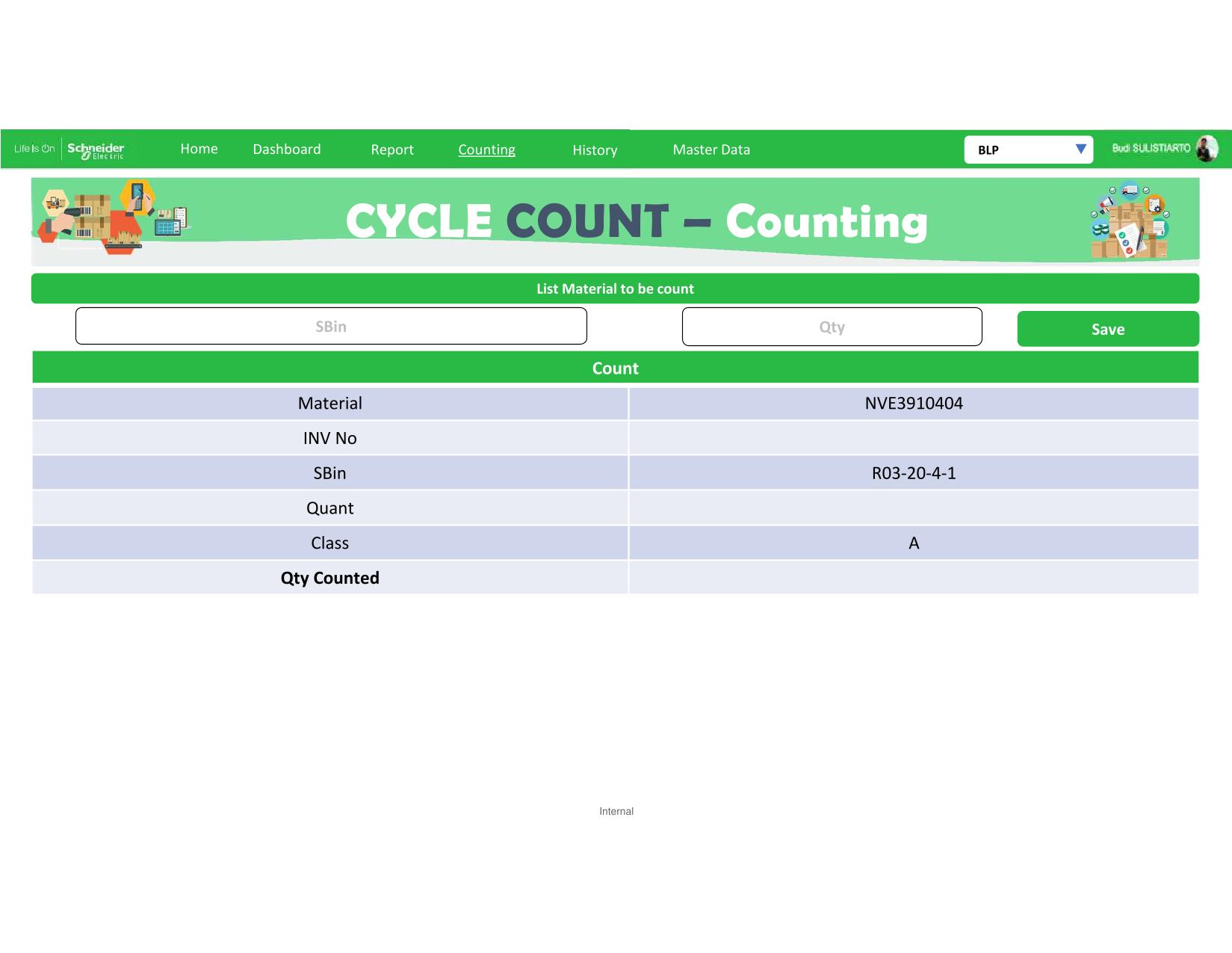Click the Schneider Electric logo
1232x953 pixels.
click(96, 149)
